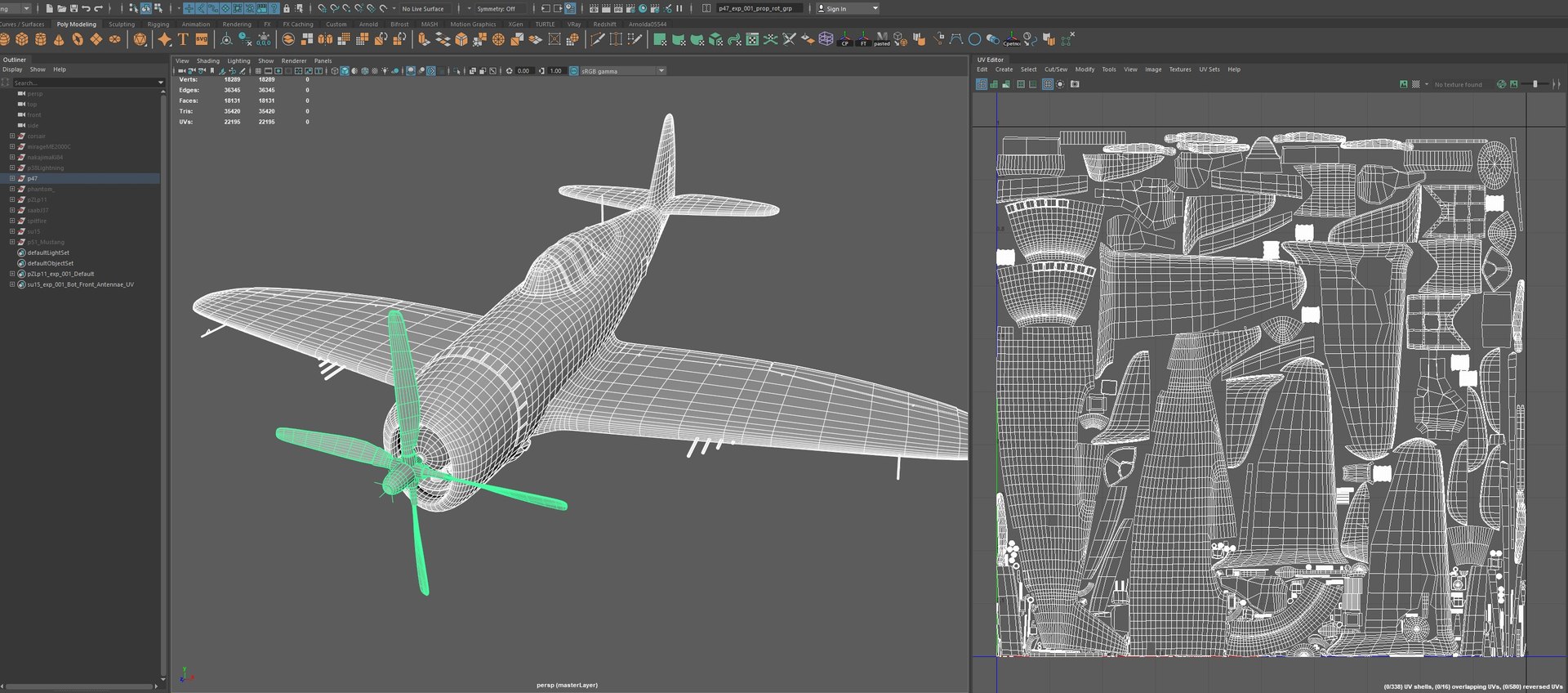
Task: Toggle UV Editor isolate select icon
Action: (1060, 84)
